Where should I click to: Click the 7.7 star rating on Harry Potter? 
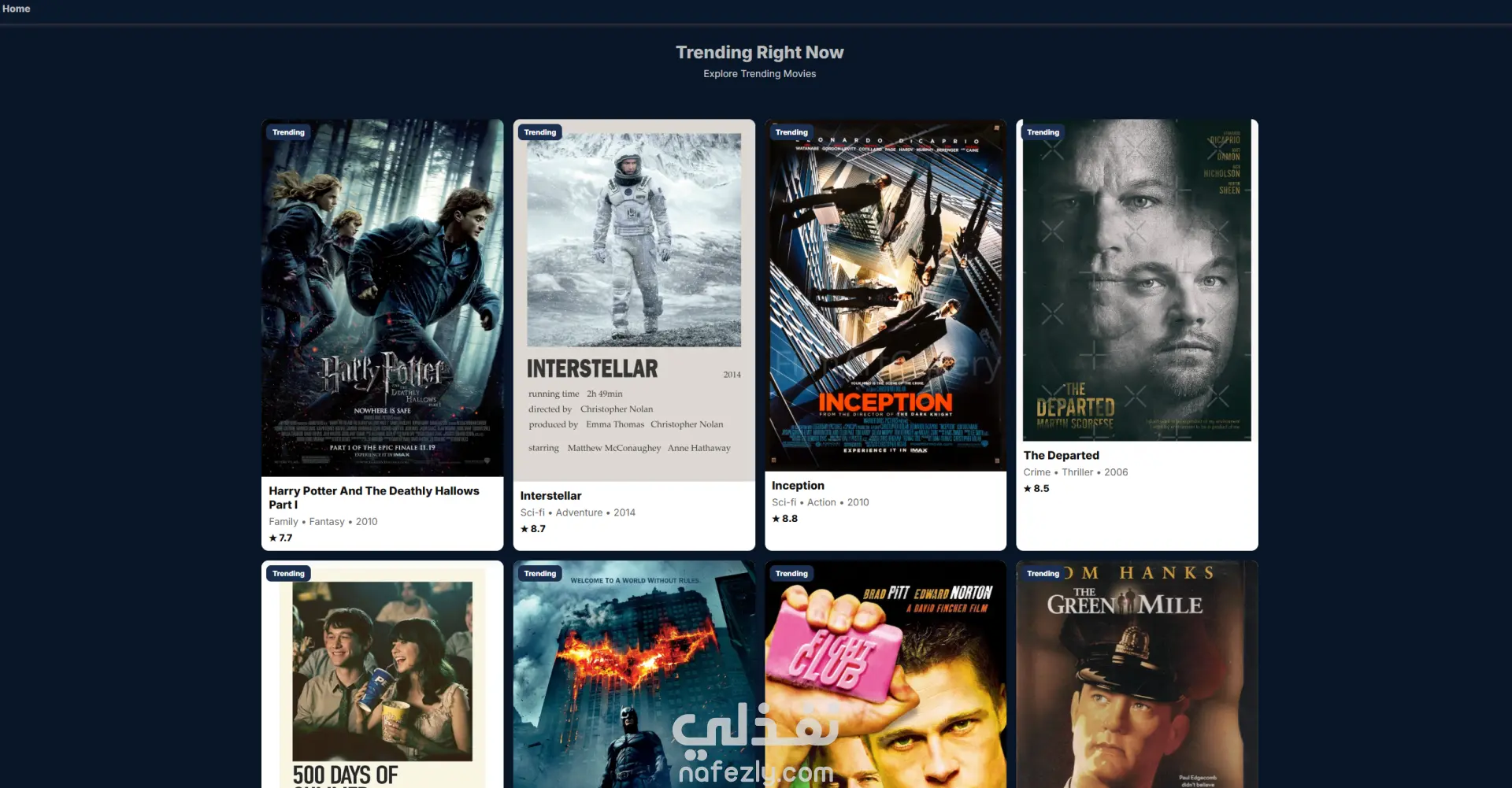280,538
